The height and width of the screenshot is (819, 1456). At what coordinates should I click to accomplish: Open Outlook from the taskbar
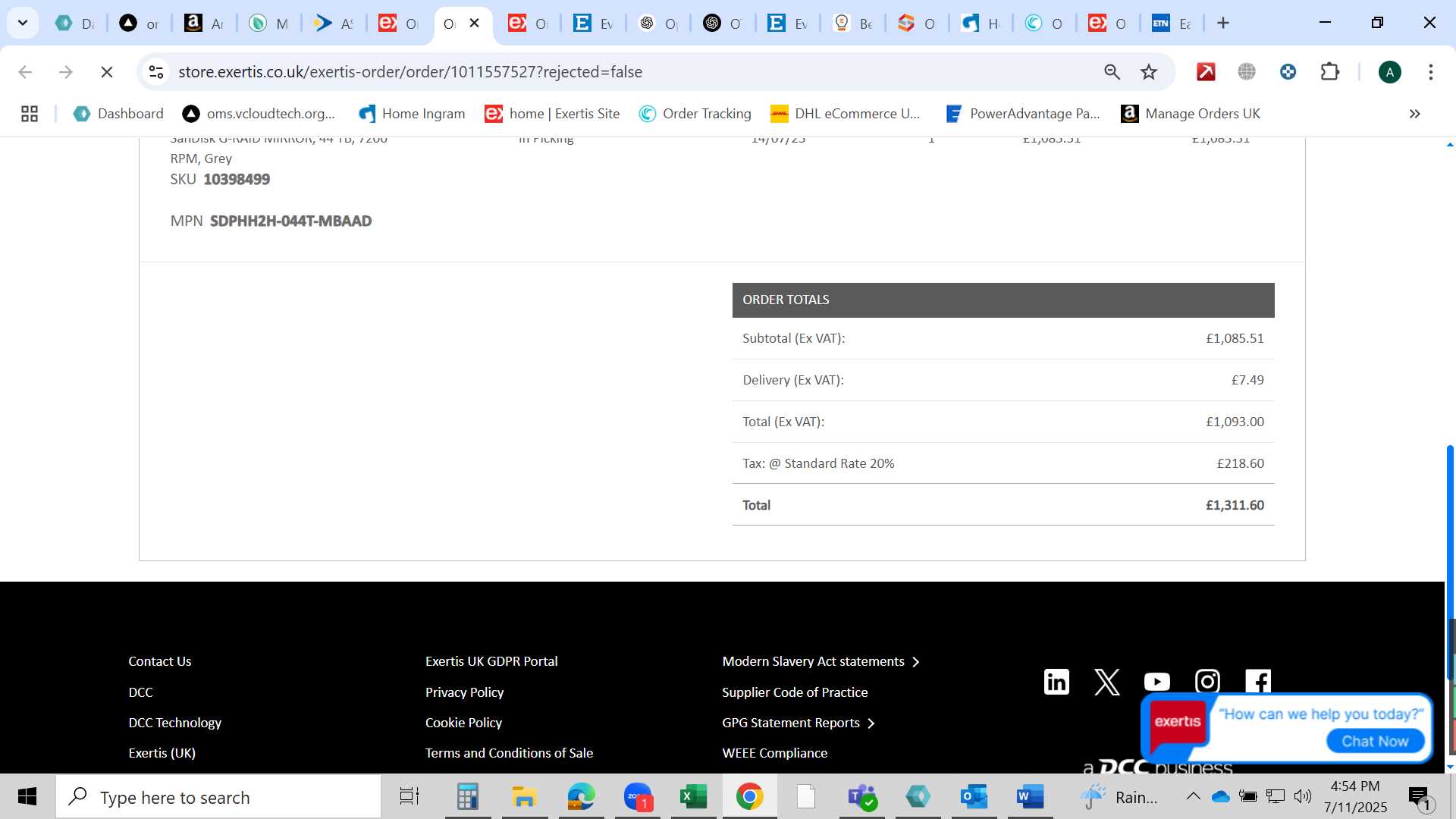[x=974, y=797]
